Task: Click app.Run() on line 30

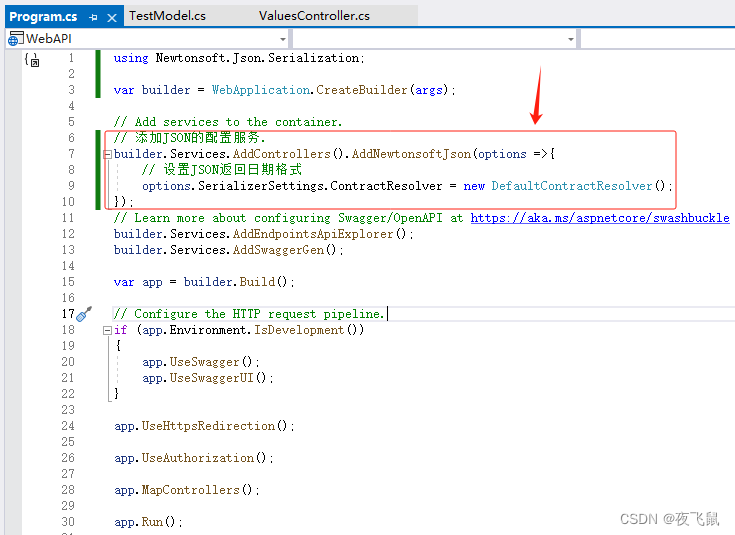Action: coord(148,522)
